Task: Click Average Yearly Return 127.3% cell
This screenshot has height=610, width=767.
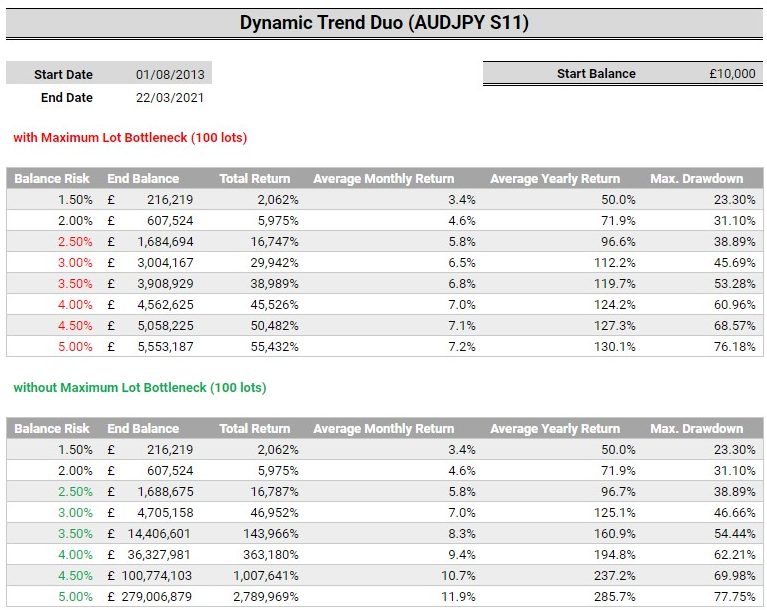Action: click(615, 326)
